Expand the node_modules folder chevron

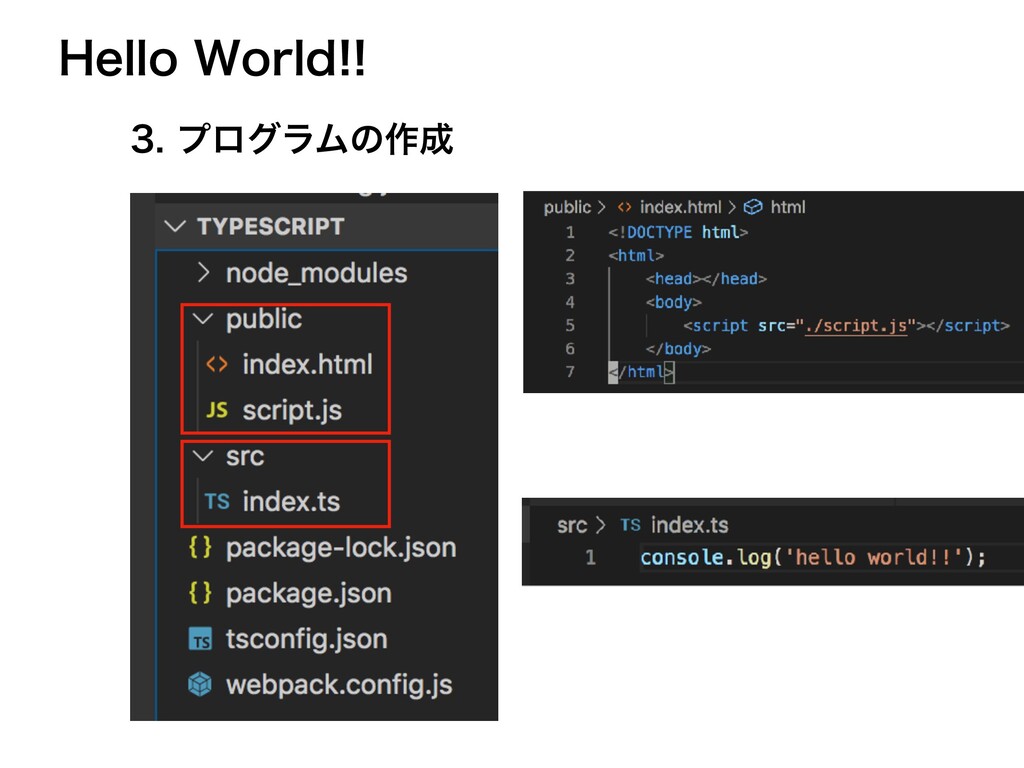pos(203,273)
